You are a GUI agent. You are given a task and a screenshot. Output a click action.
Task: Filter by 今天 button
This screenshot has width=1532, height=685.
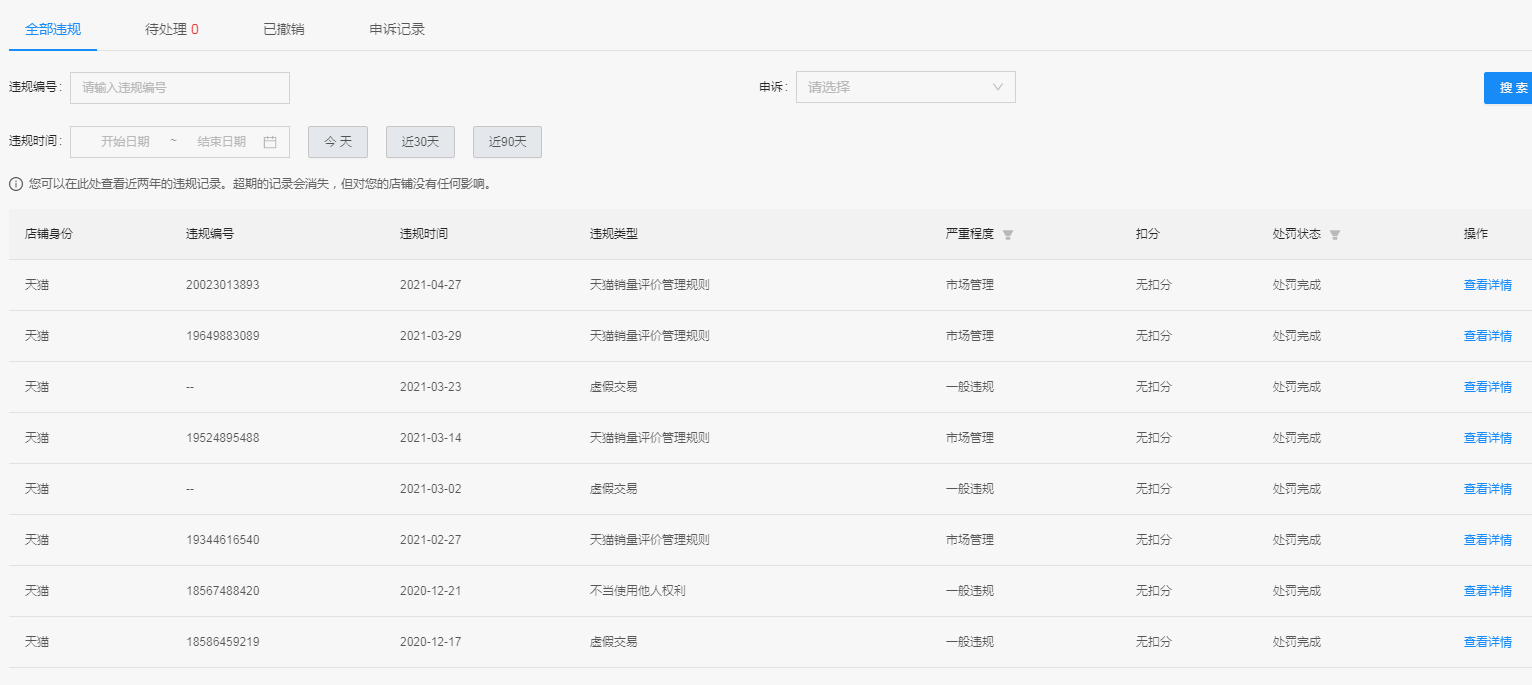click(x=338, y=142)
